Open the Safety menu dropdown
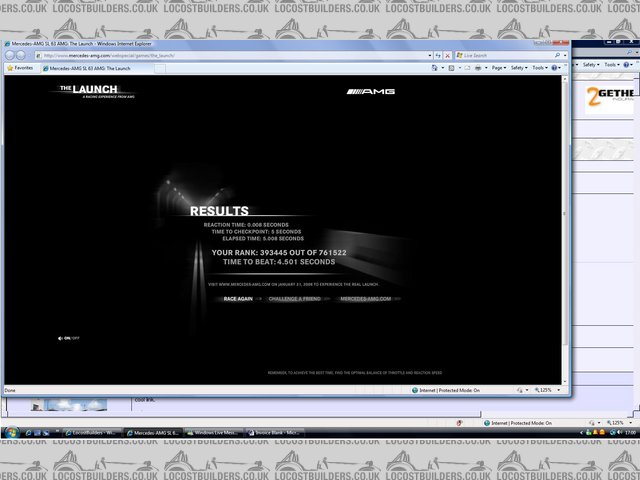Screen dimensions: 640x480 point(519,68)
